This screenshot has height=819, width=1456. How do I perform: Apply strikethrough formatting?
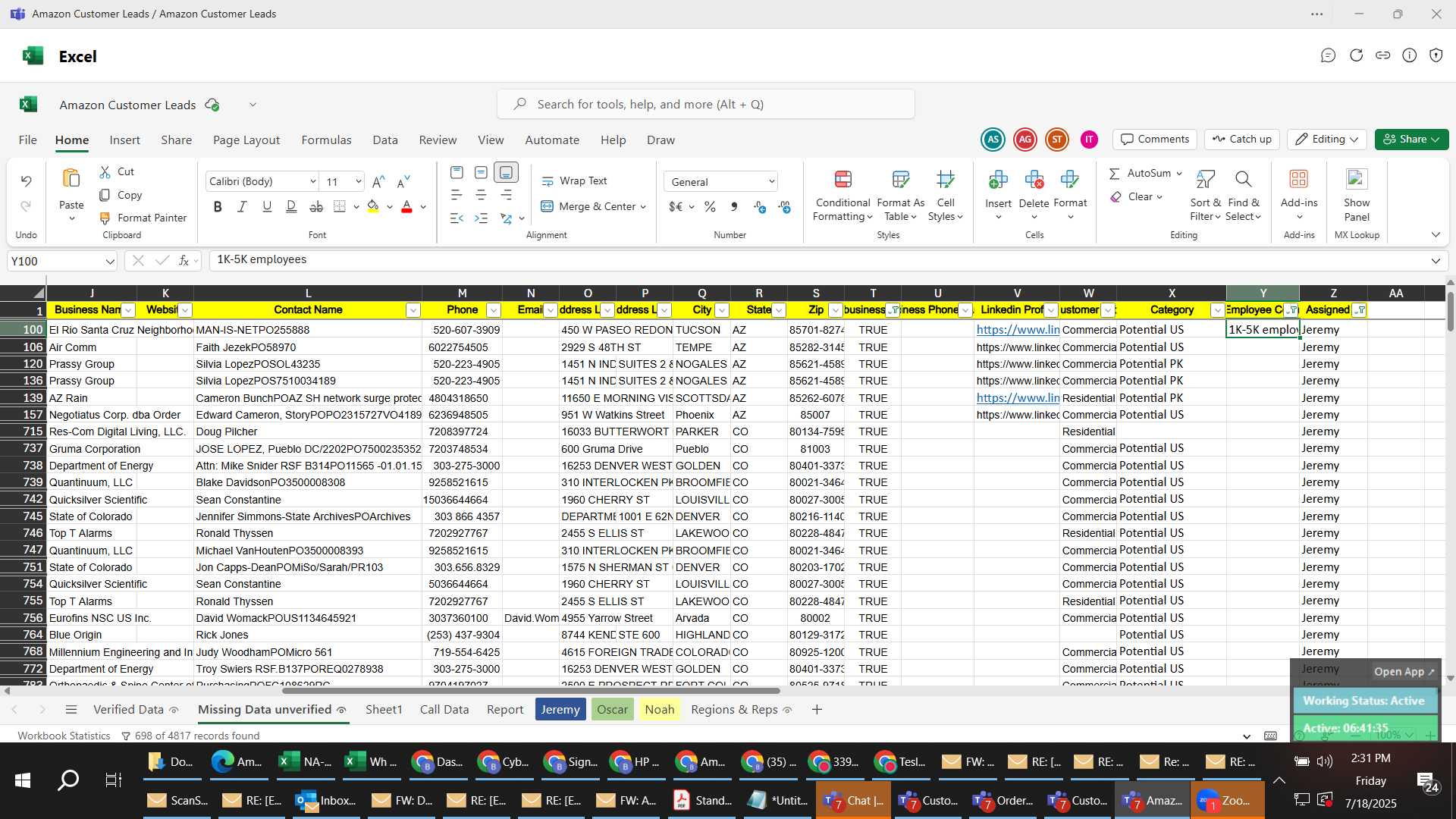pyautogui.click(x=316, y=206)
